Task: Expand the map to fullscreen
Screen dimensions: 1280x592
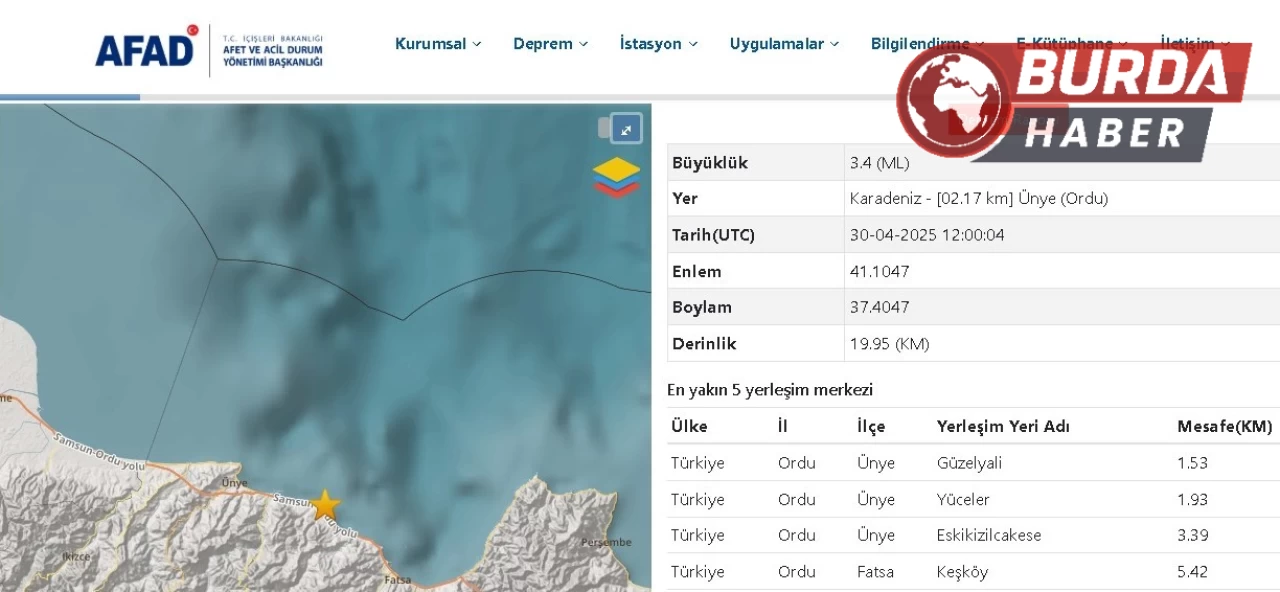Action: pyautogui.click(x=626, y=129)
